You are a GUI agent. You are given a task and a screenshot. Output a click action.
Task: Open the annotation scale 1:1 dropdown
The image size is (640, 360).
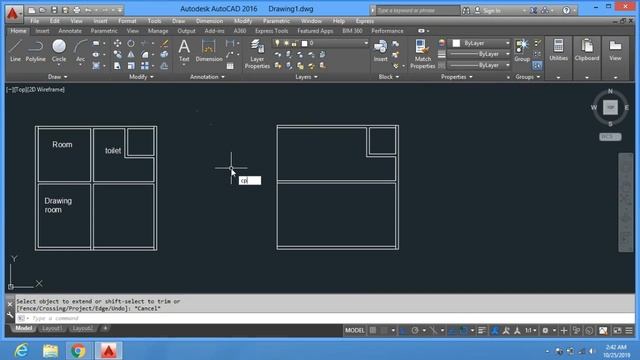click(x=530, y=331)
